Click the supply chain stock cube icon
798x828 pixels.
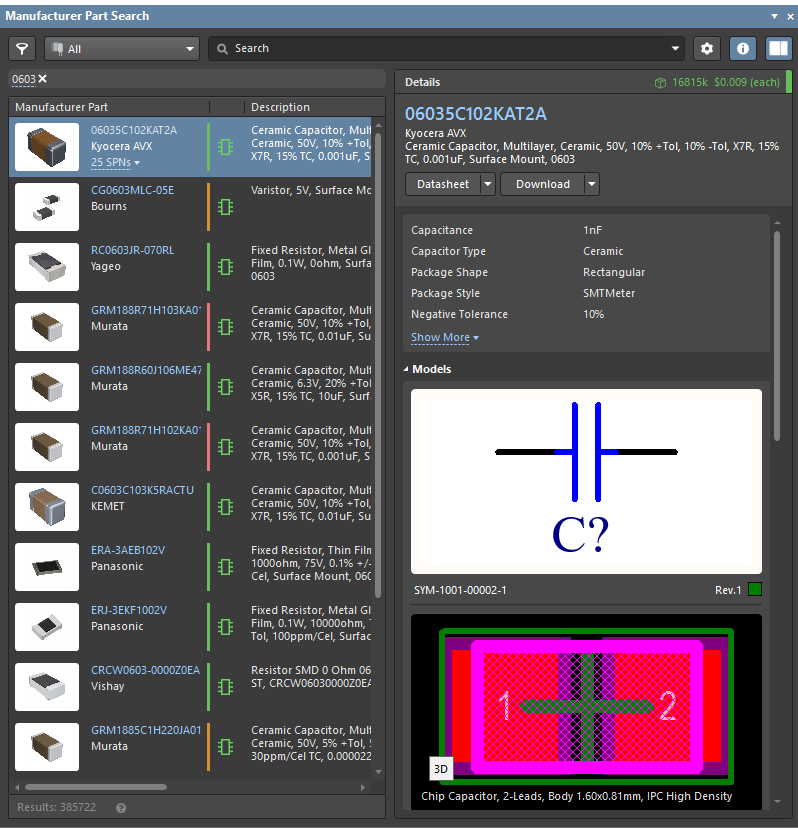(x=660, y=82)
